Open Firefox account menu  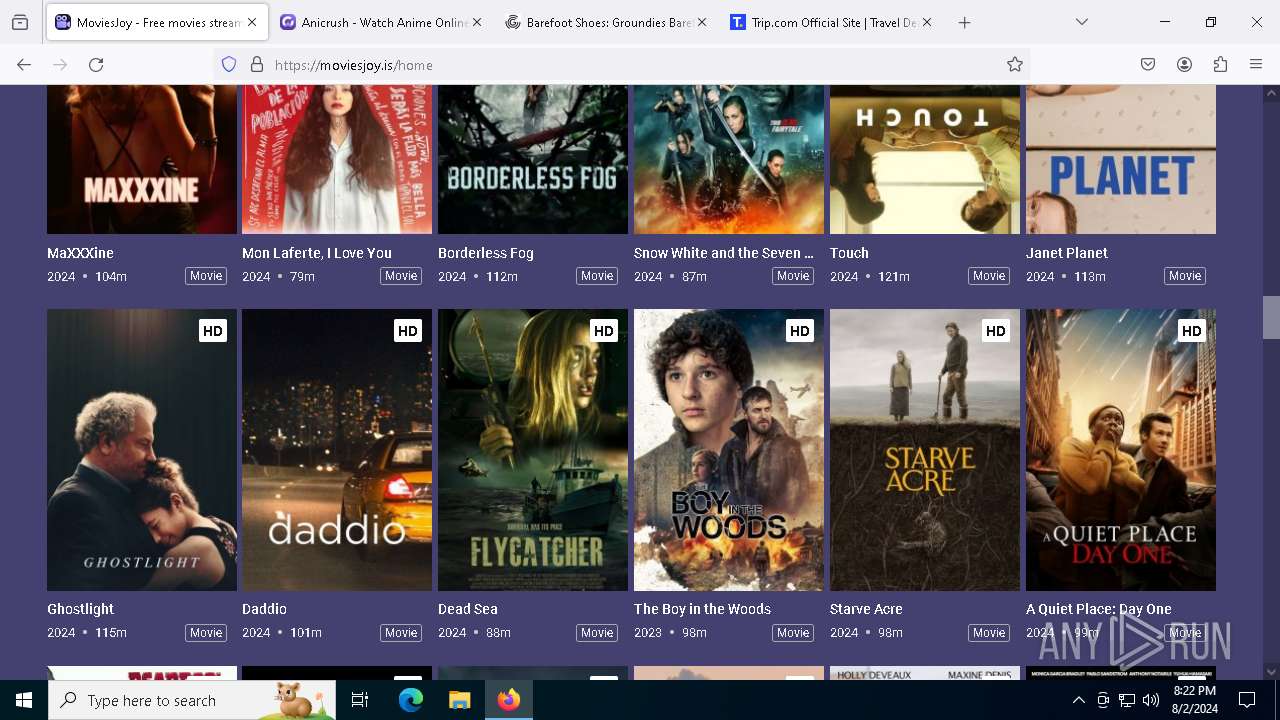pos(1184,65)
